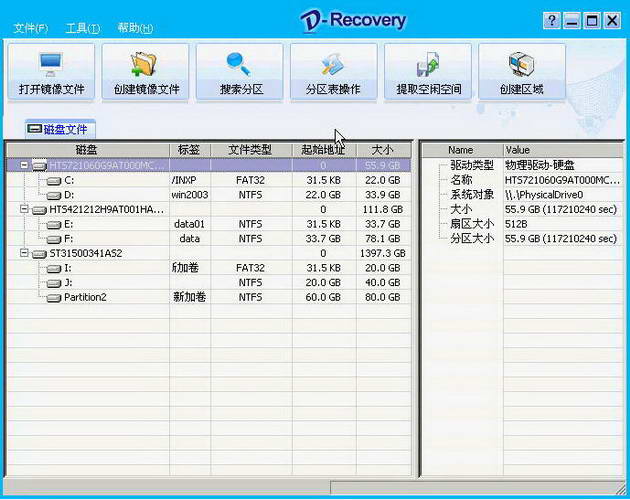
Task: Click the 扇区大小 property name
Action: 472,224
